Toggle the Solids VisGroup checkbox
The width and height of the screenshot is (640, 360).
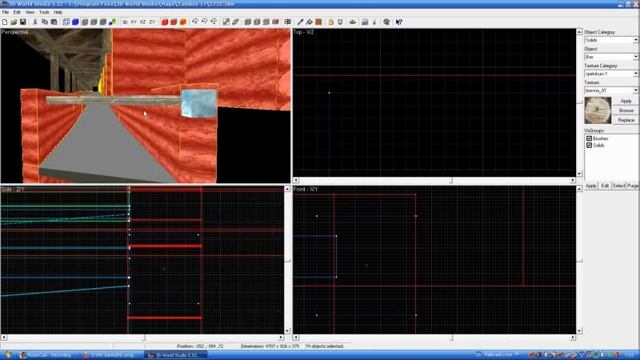click(589, 145)
